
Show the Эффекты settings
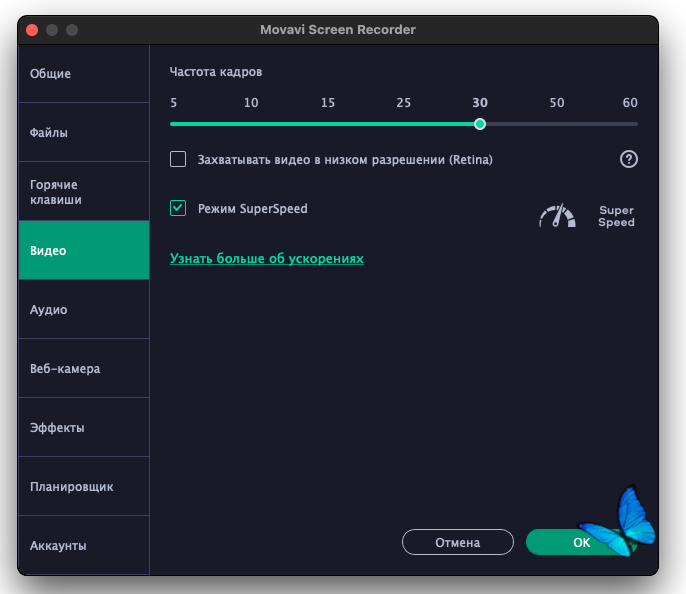click(x=84, y=427)
